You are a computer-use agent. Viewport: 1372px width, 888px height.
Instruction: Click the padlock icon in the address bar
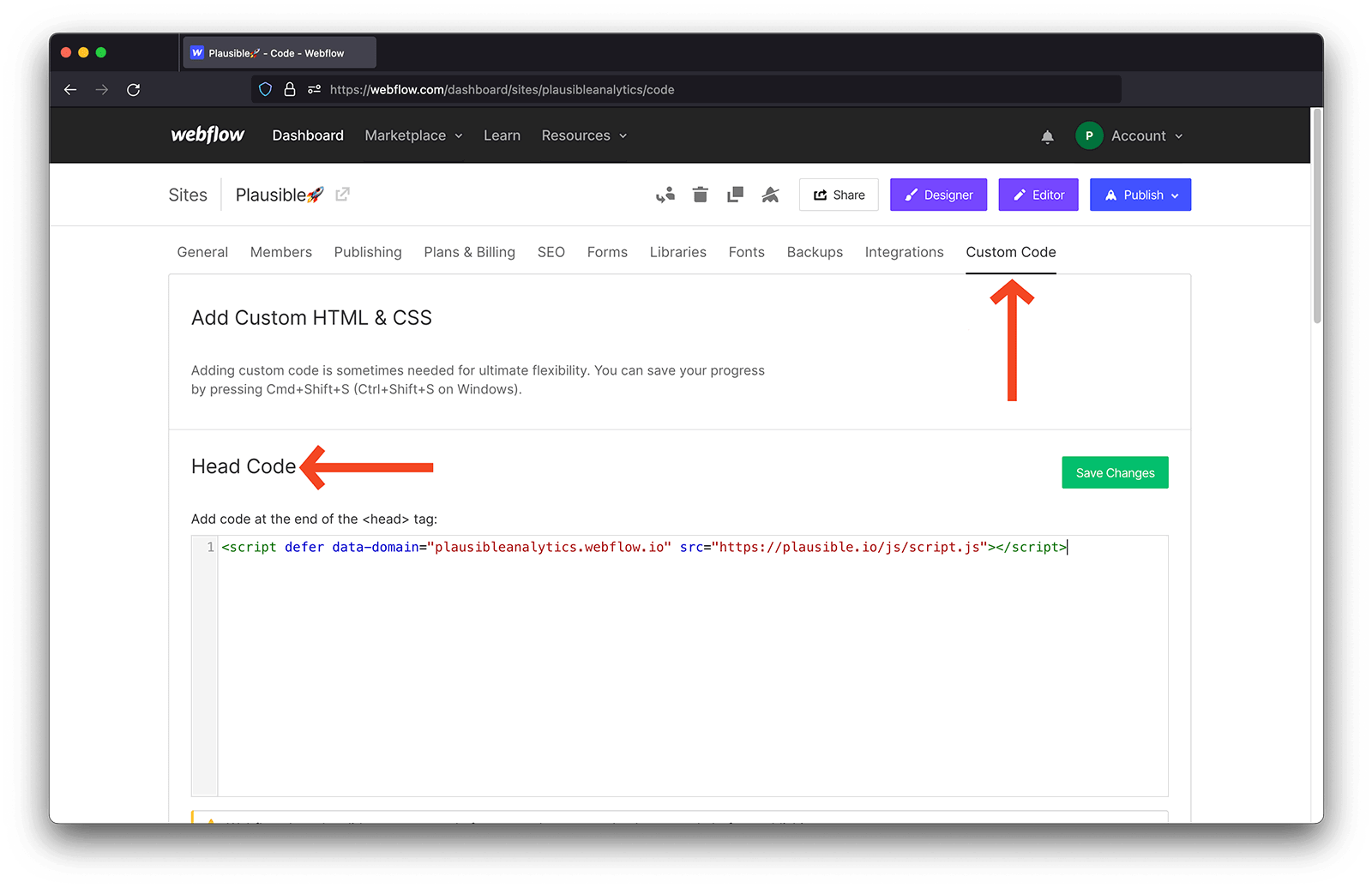(290, 89)
